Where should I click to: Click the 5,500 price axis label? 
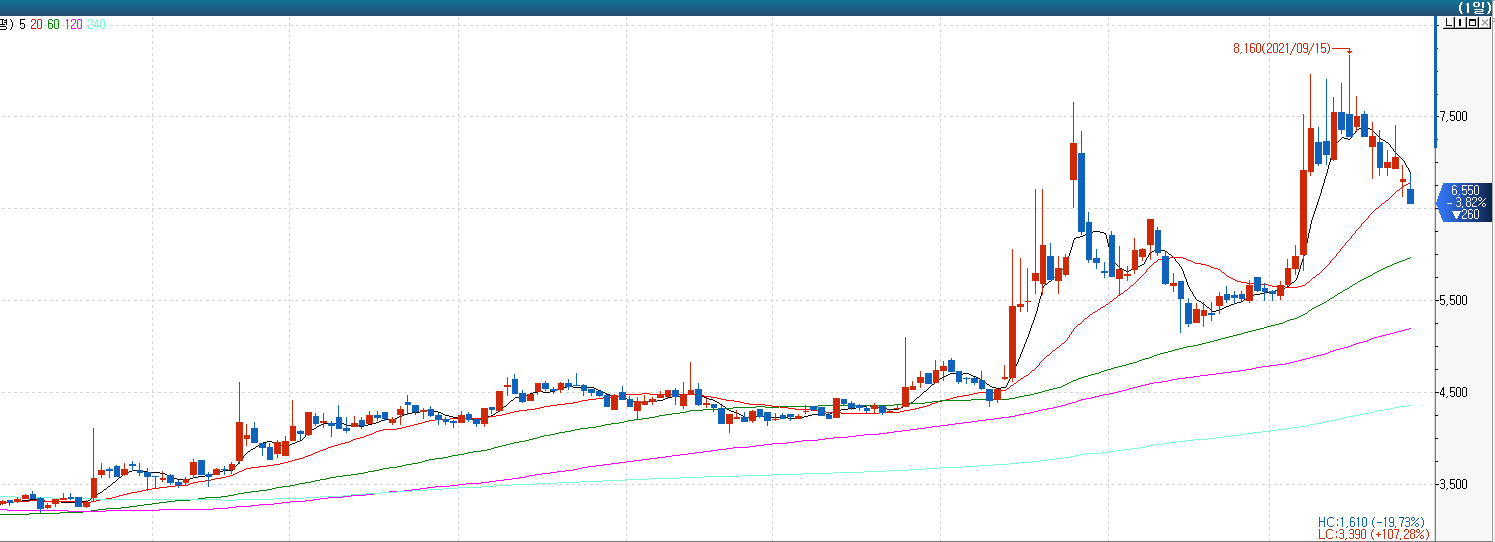pos(1452,300)
